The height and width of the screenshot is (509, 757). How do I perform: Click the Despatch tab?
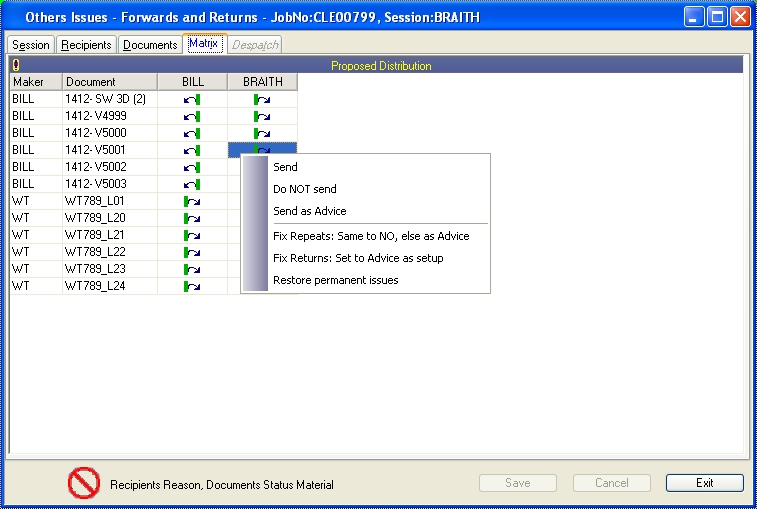(x=255, y=45)
